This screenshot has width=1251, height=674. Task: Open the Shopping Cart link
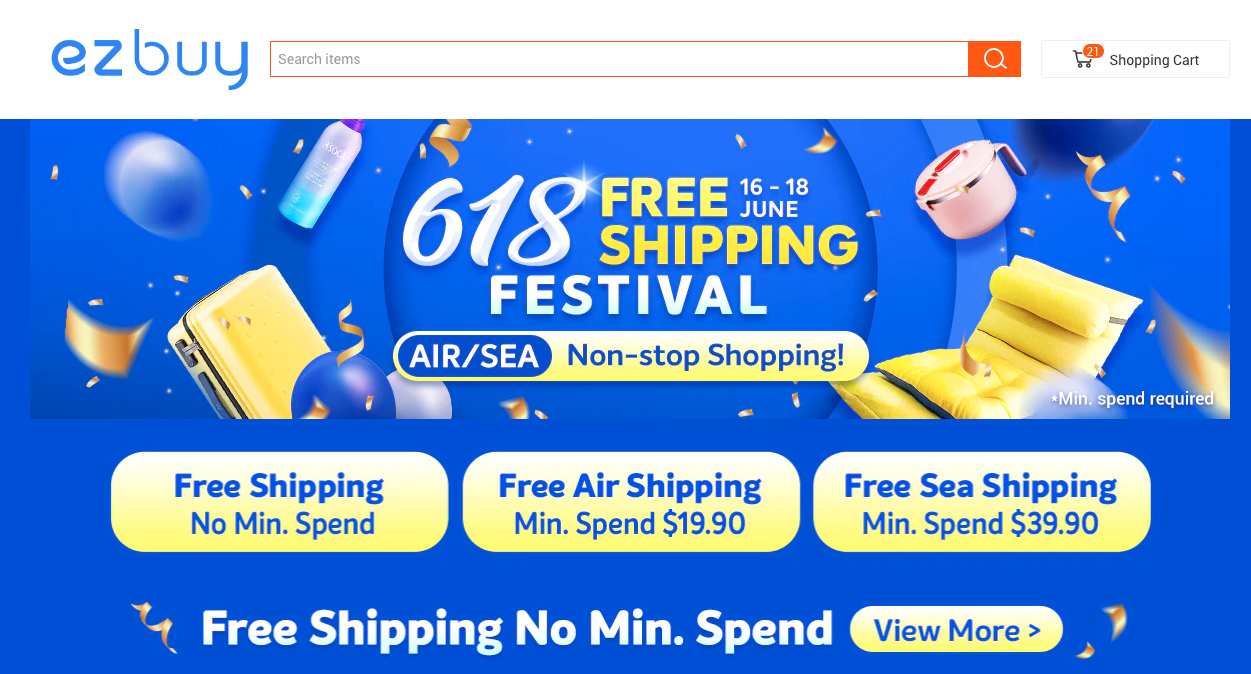(x=1154, y=60)
